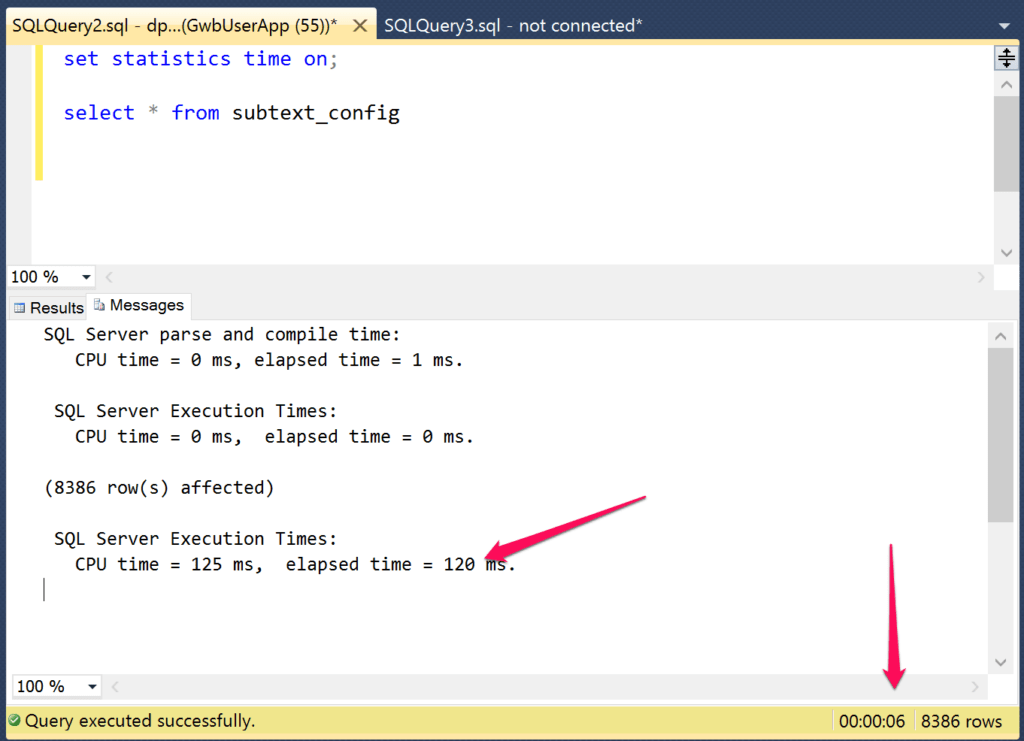Place cursor on the select statement line
Image resolution: width=1024 pixels, height=741 pixels.
click(x=230, y=112)
